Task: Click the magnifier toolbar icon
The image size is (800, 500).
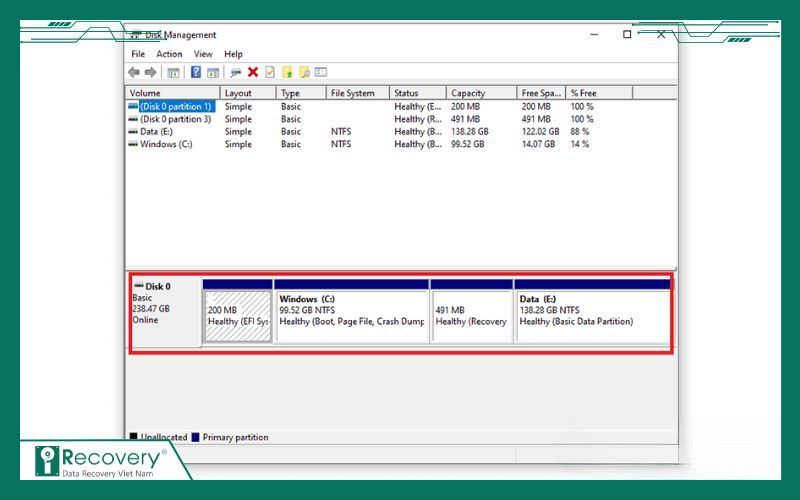Action: coord(304,72)
